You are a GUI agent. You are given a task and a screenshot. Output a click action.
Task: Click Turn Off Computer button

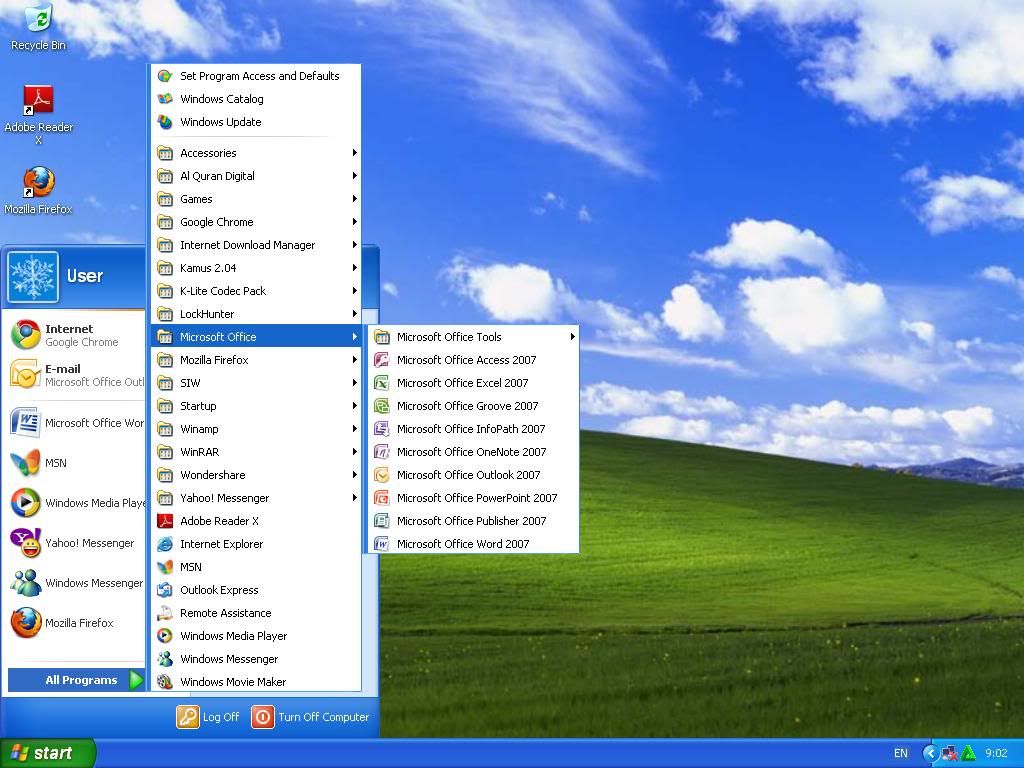(311, 716)
